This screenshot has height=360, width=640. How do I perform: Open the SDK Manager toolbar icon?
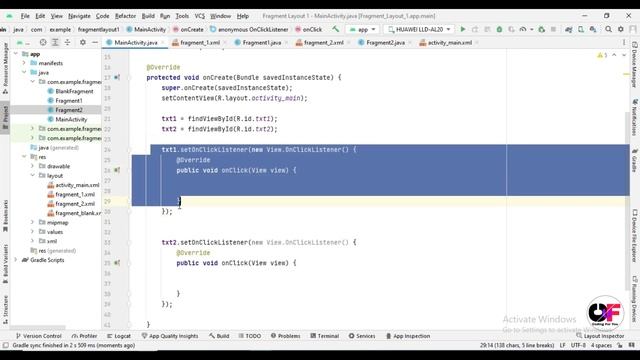[x=593, y=29]
